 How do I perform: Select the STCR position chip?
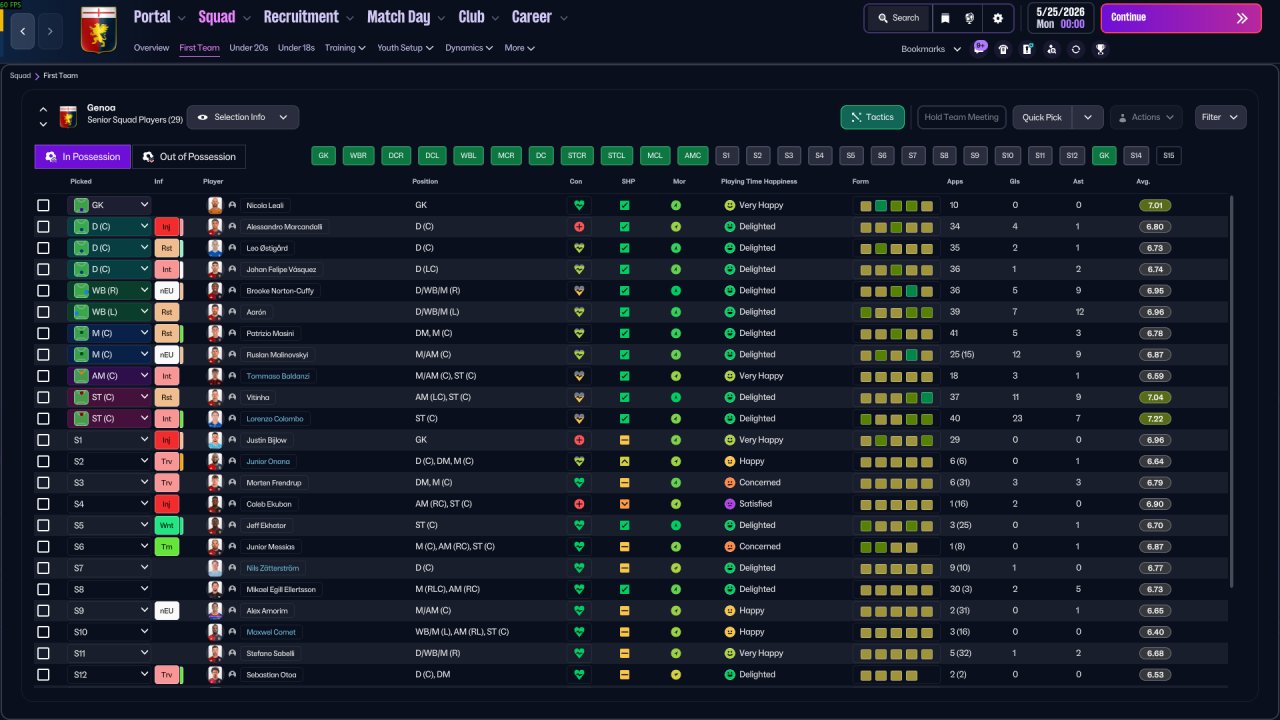click(x=576, y=156)
